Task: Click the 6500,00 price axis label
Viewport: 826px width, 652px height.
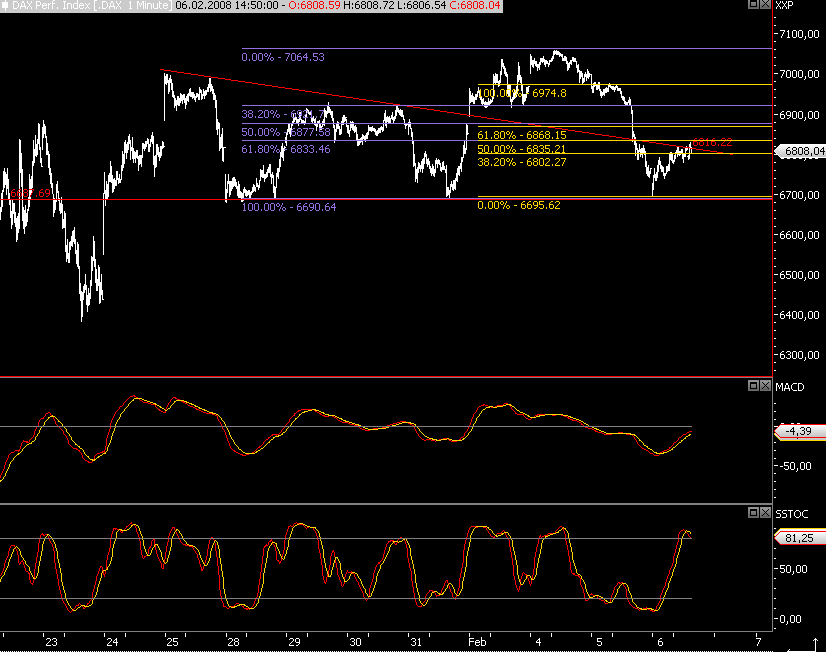Action: click(x=800, y=275)
